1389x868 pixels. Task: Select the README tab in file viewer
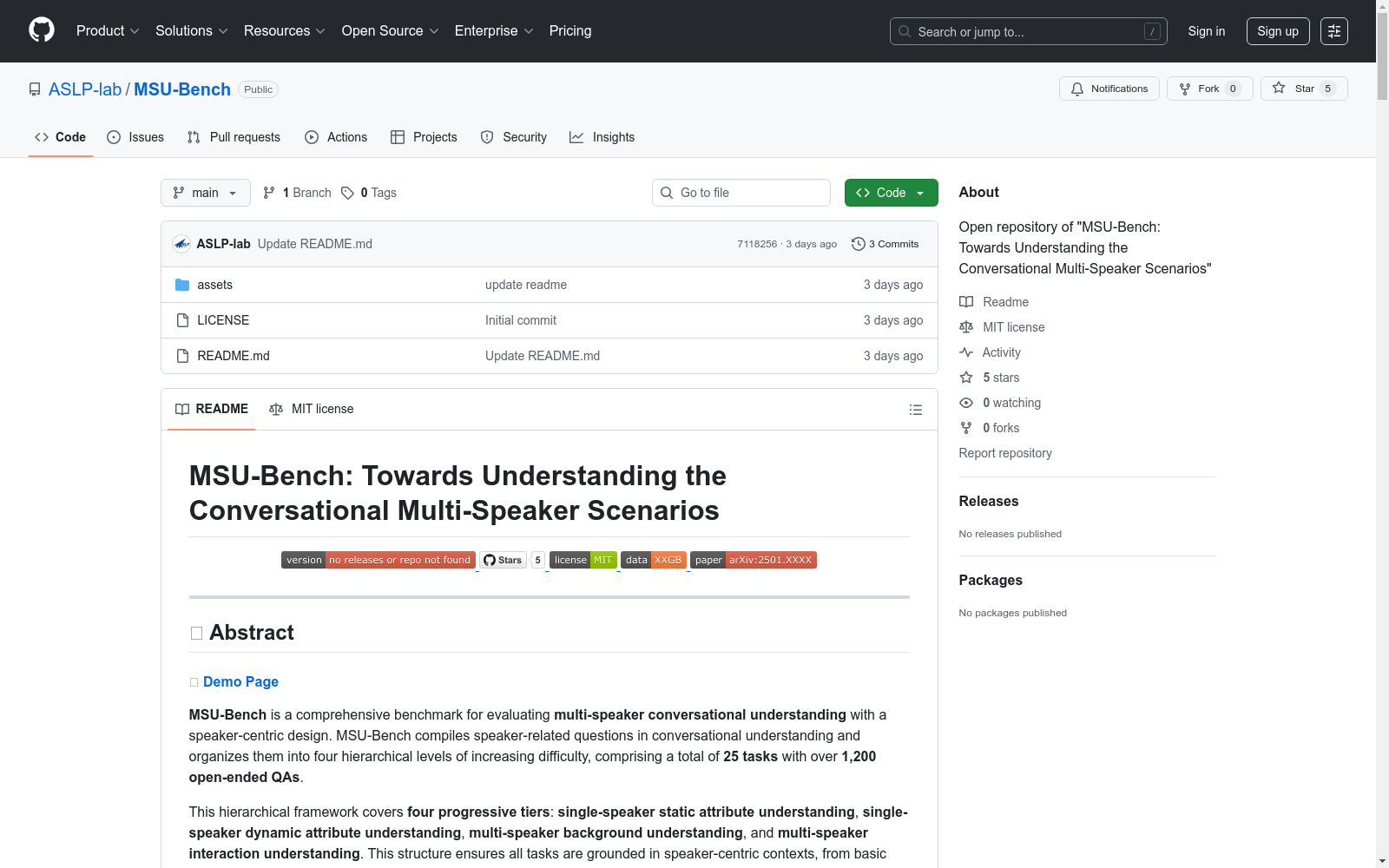[212, 409]
